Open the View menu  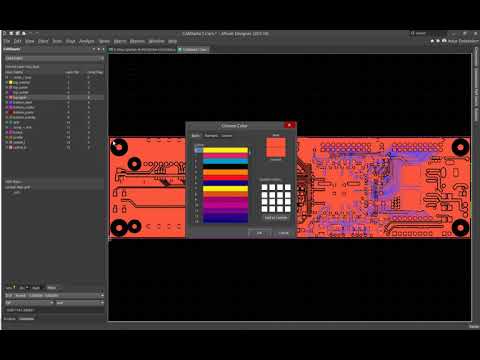(30, 41)
